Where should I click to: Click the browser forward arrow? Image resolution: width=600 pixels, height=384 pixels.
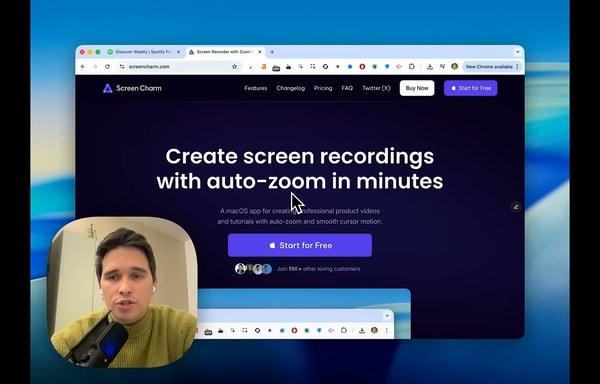(x=95, y=67)
